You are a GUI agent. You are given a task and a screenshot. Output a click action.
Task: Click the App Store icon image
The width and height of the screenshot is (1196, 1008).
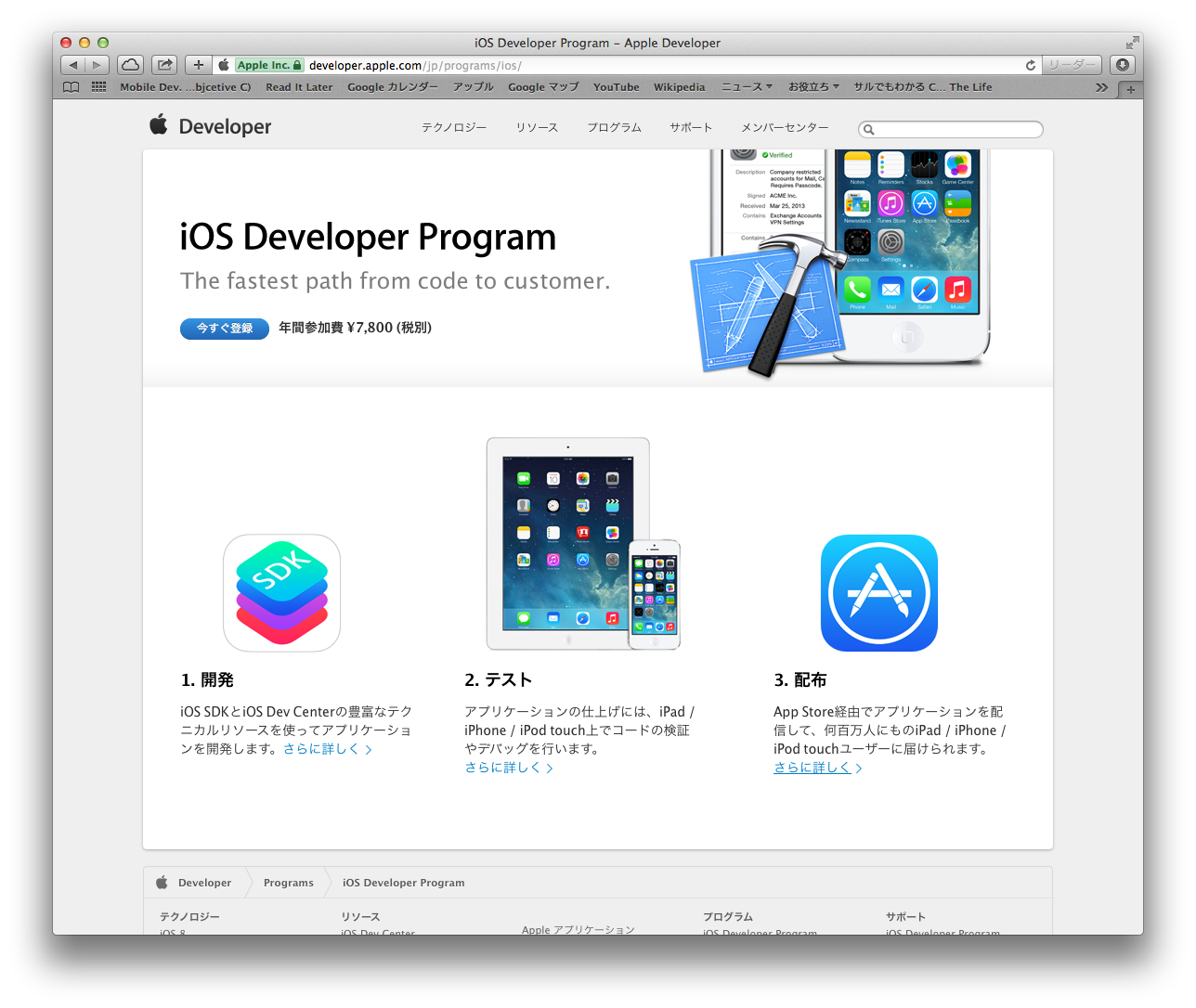879,593
